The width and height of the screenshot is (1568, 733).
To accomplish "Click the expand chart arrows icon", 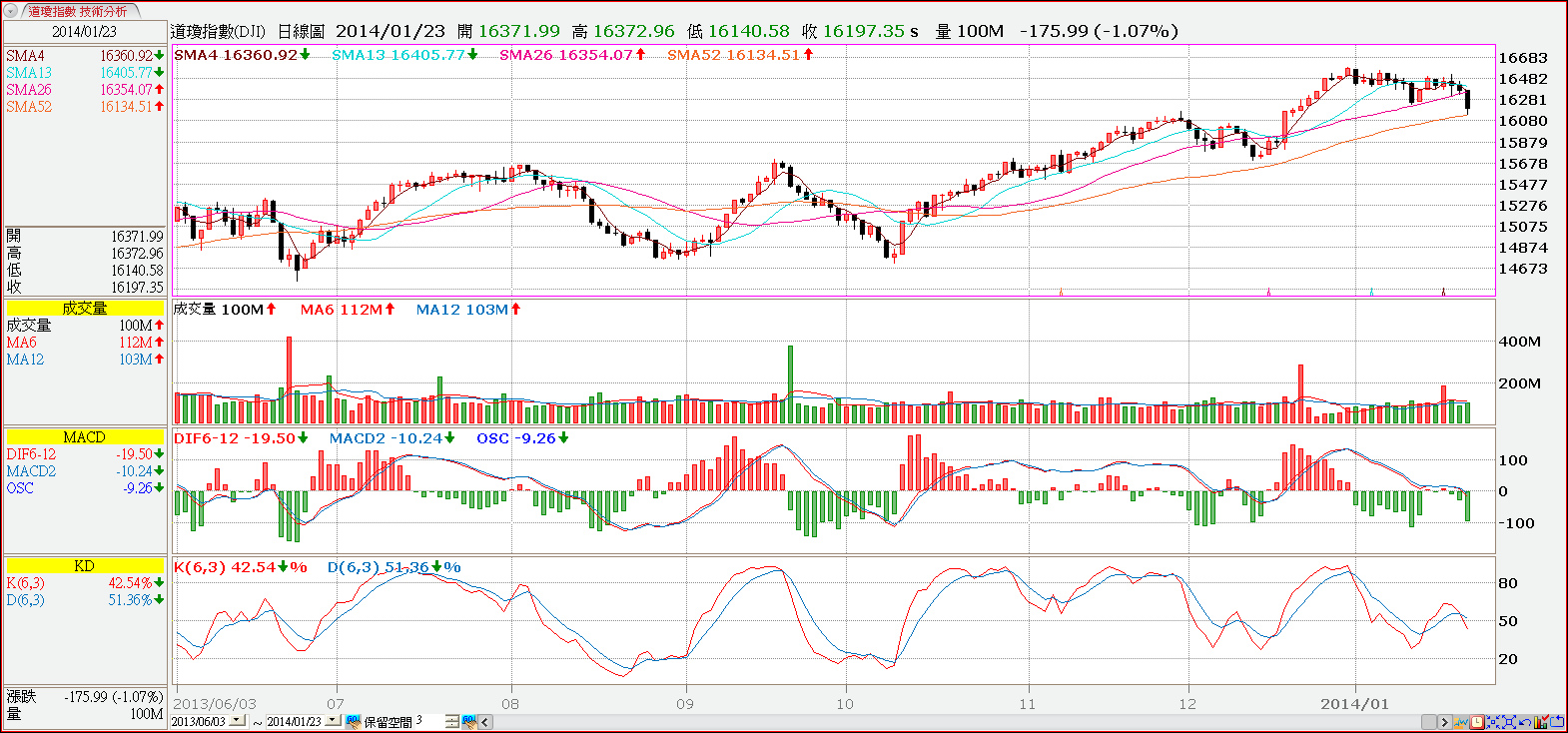I will coord(1509,721).
